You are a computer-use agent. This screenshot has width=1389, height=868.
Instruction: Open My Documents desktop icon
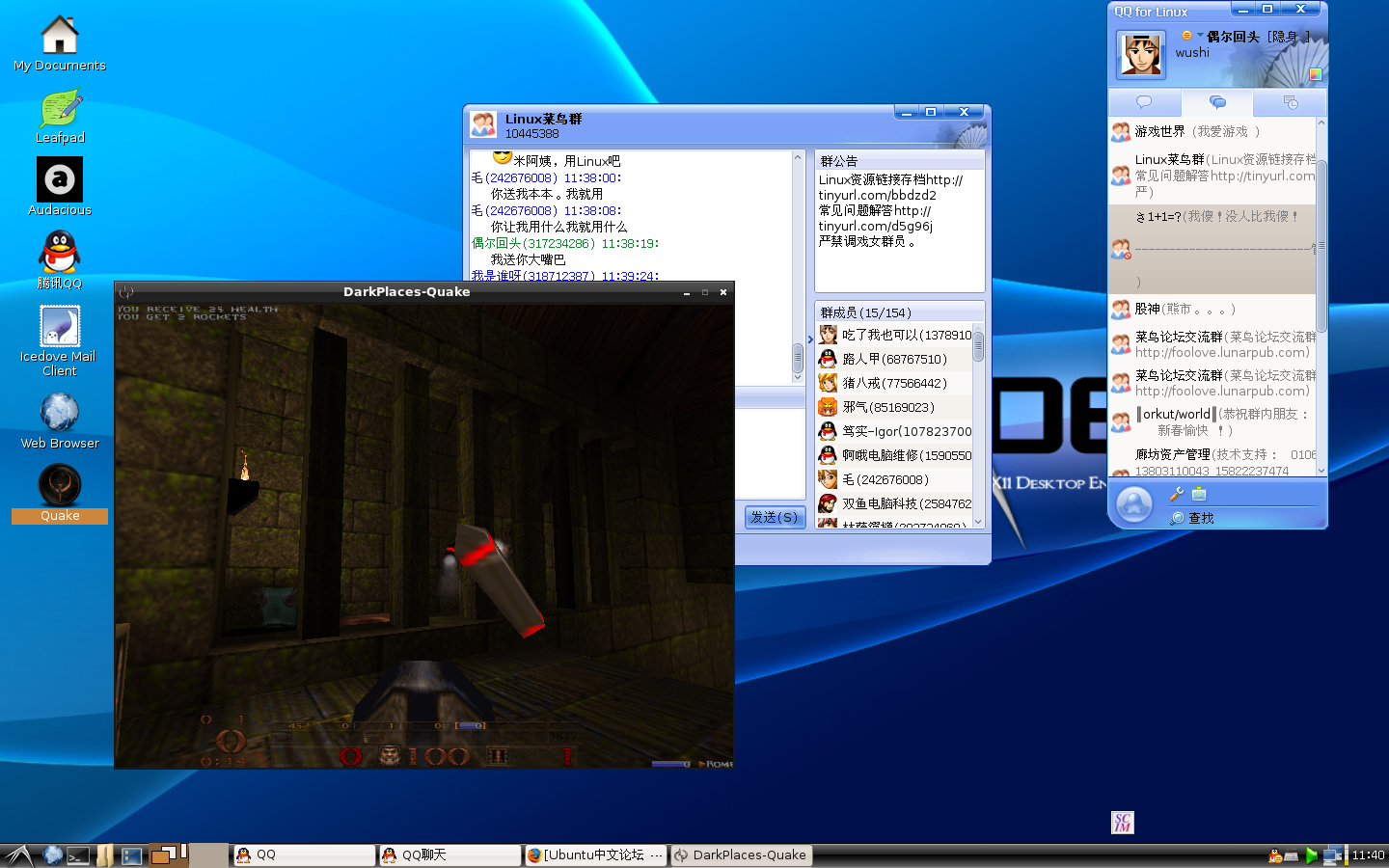click(60, 43)
